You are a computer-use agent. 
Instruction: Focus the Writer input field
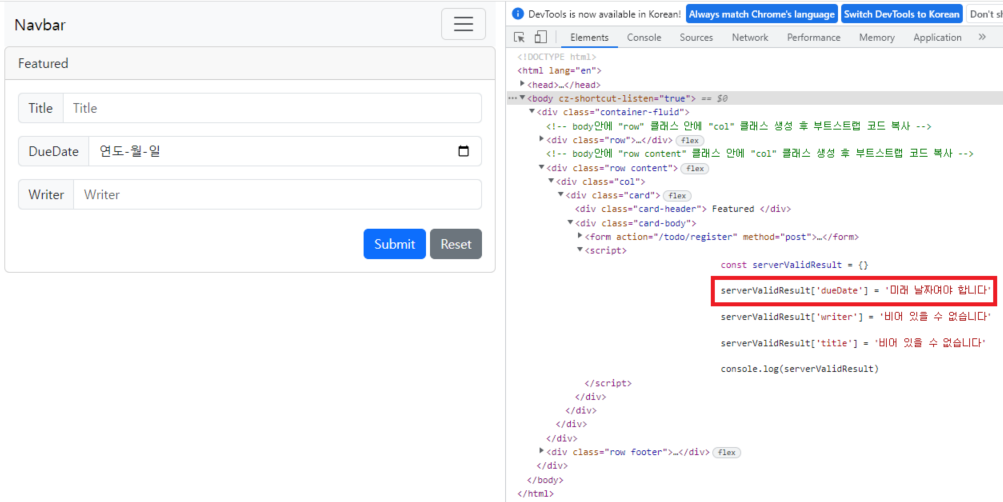(x=277, y=194)
